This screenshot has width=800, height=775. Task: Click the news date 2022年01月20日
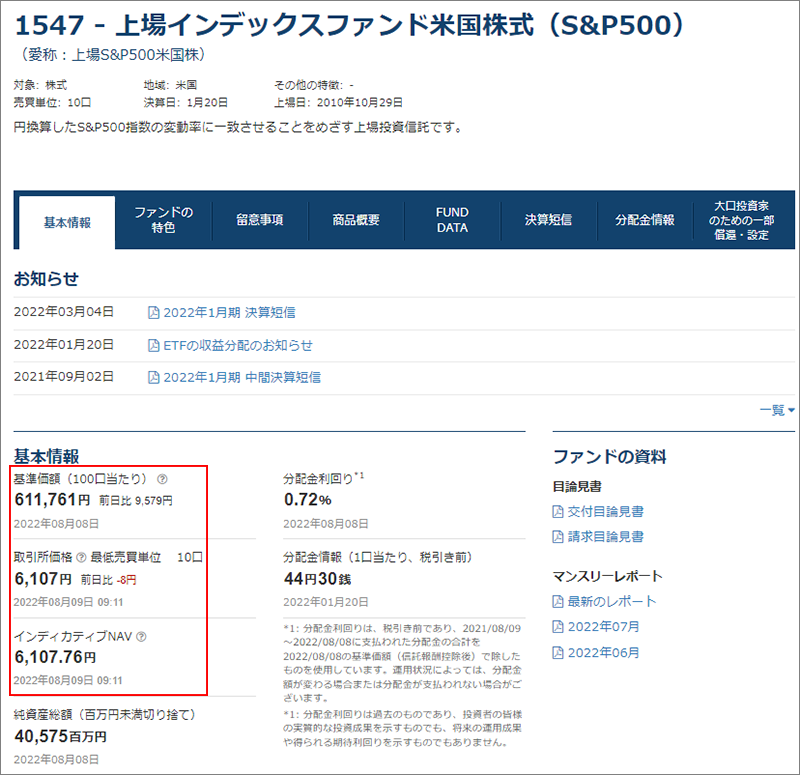click(x=63, y=345)
